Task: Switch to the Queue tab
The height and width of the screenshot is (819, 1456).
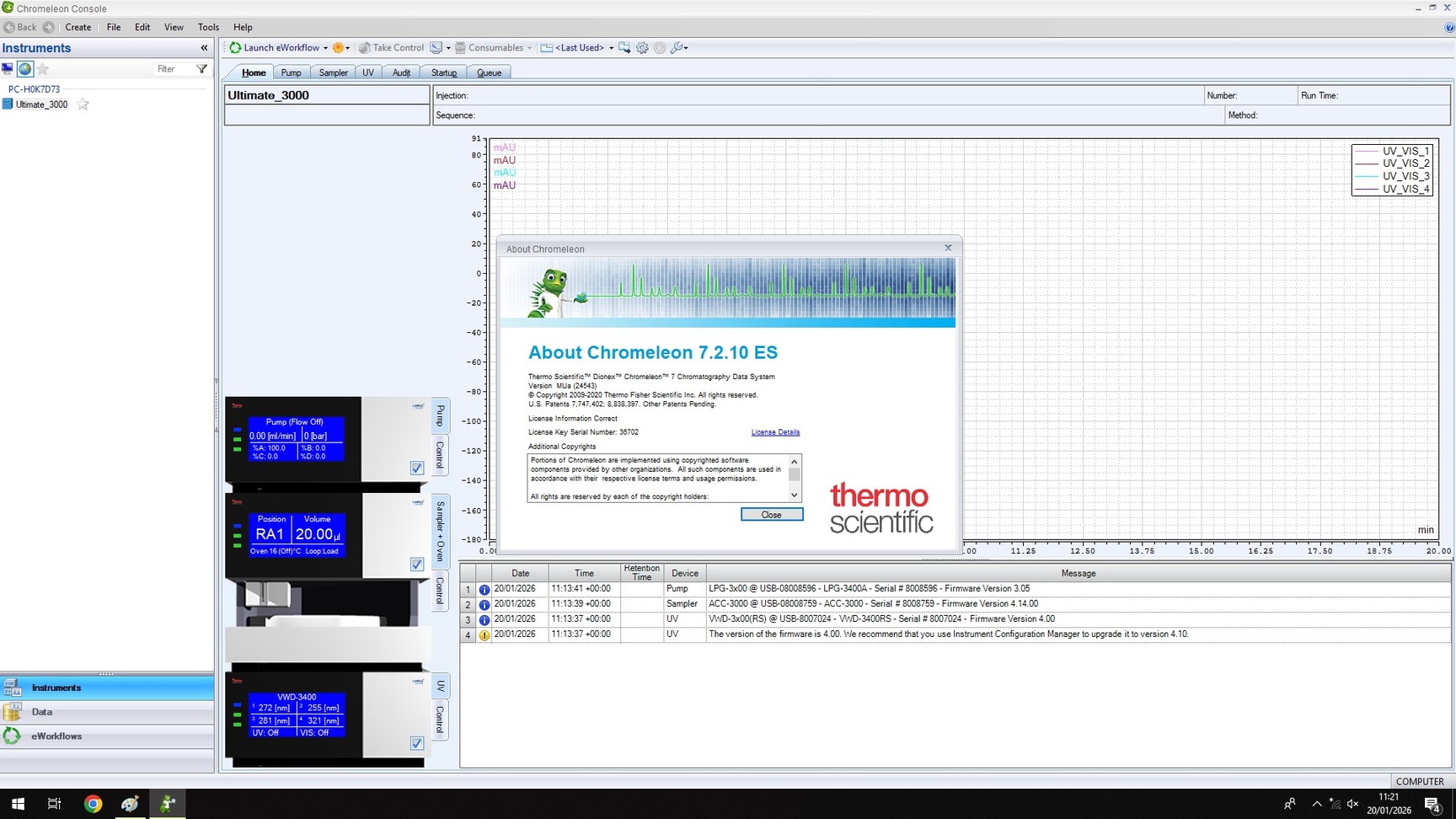Action: click(490, 72)
